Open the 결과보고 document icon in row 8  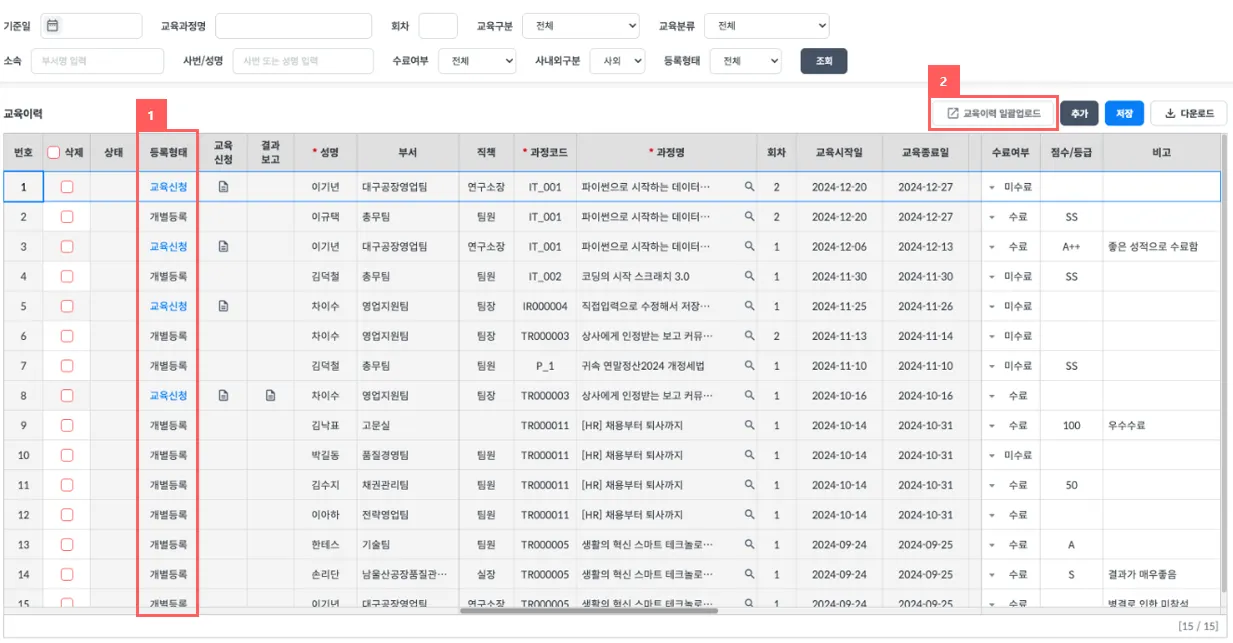click(270, 396)
